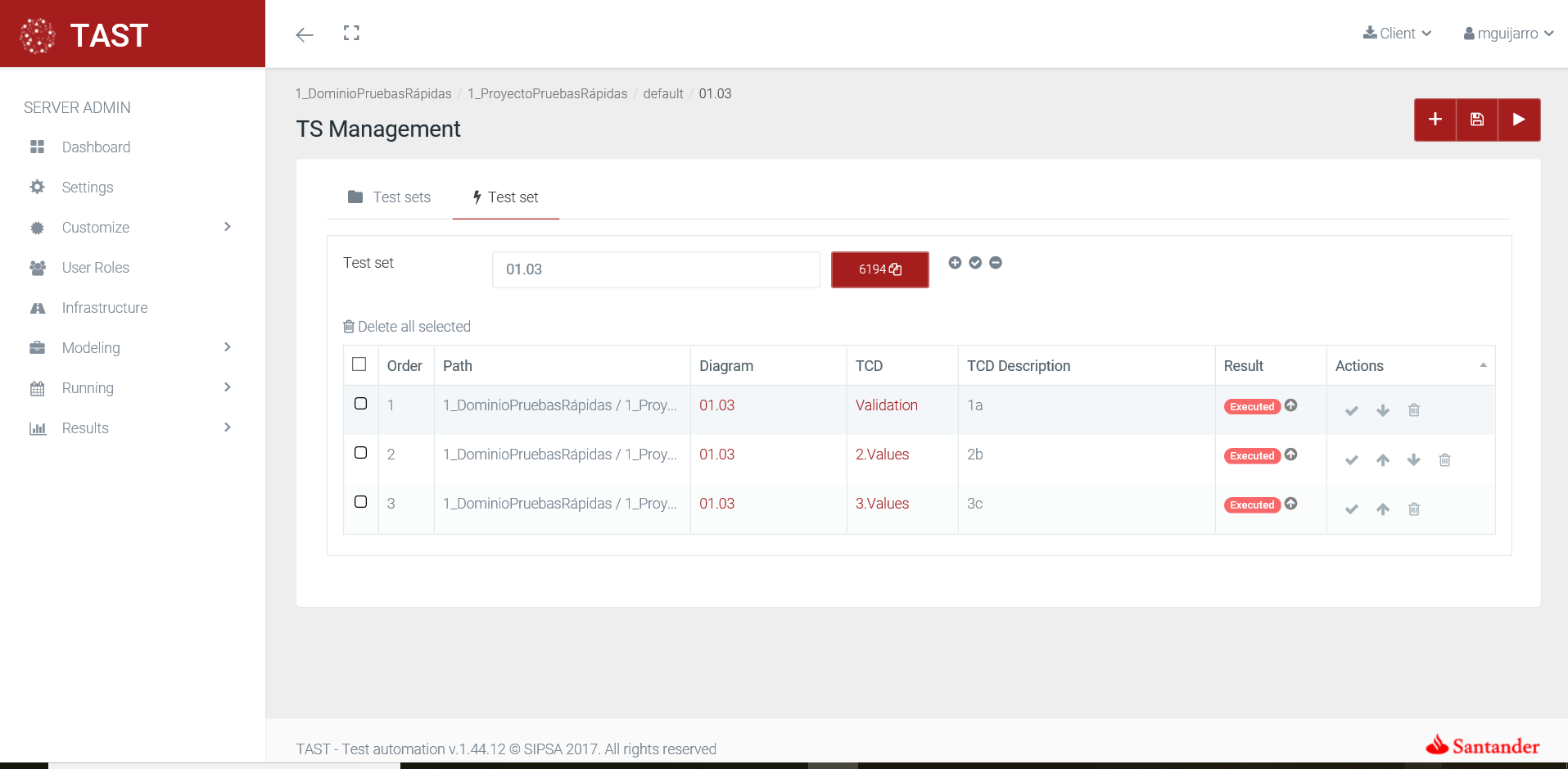Delete row 1 using trash icon

pyautogui.click(x=1413, y=410)
